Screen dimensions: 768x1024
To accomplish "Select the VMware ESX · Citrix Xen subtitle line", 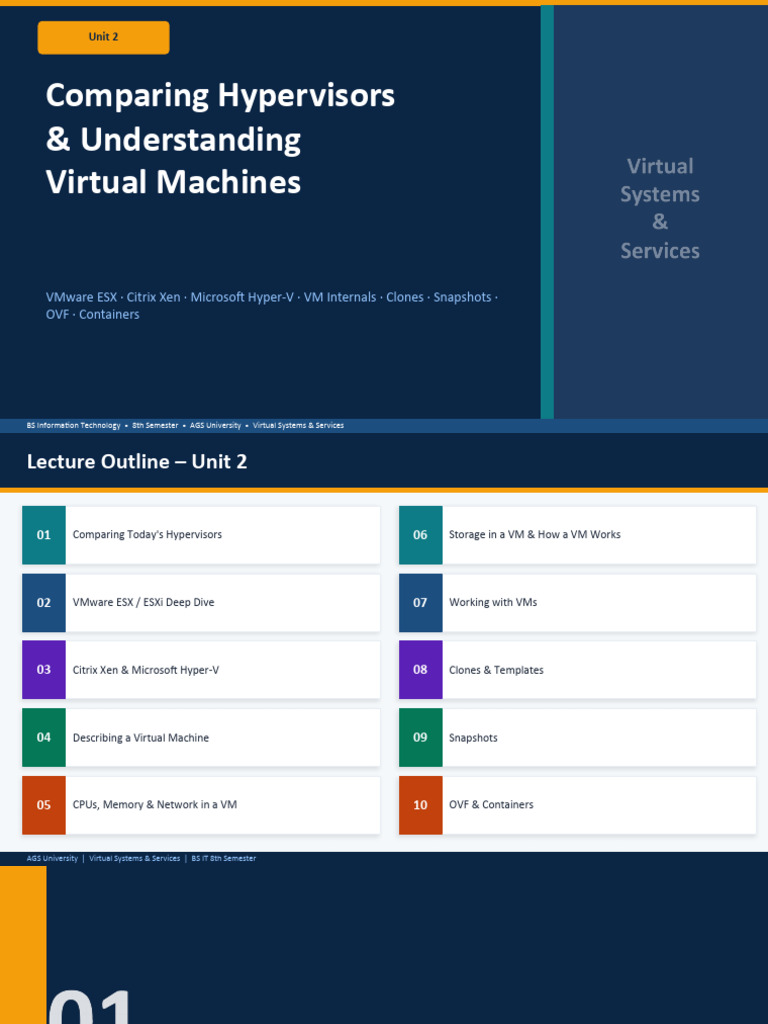I will click(272, 306).
